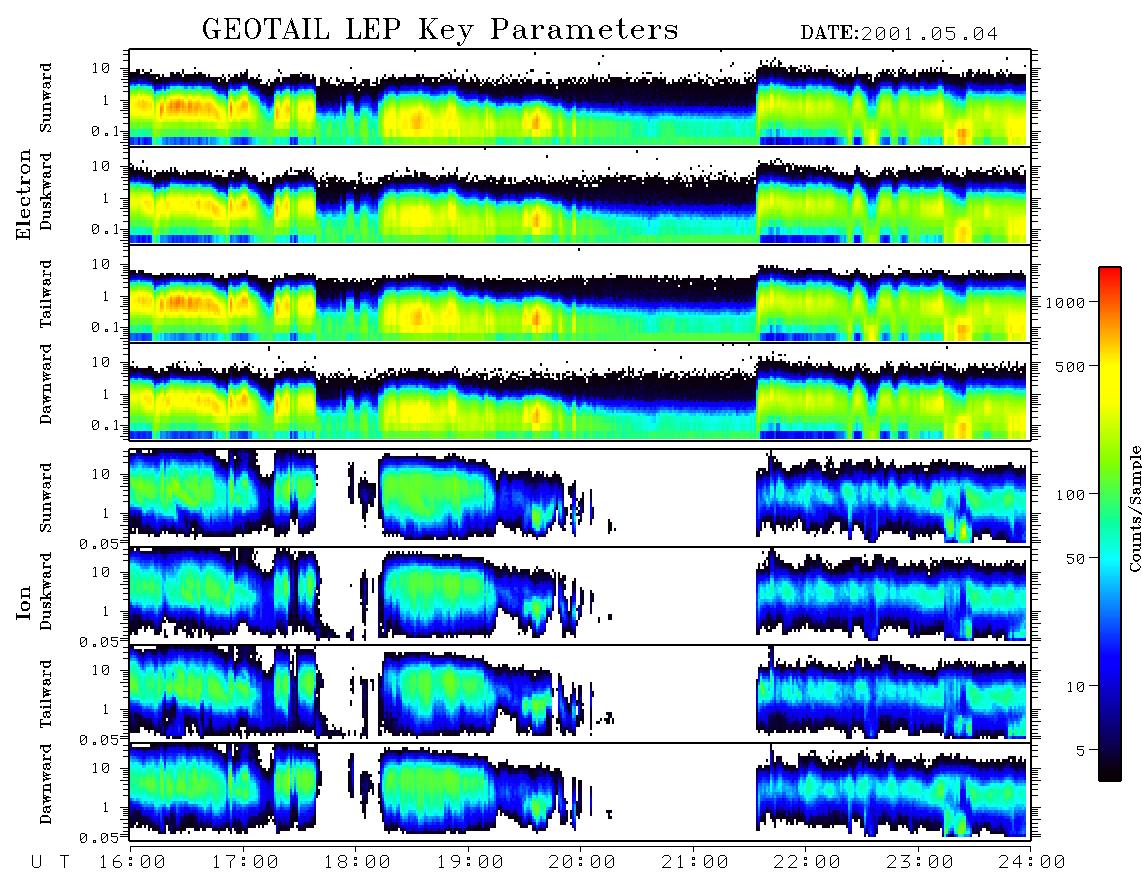Click the 100 colorbar tick value
Viewport: 1142px width, 880px height.
click(1070, 495)
